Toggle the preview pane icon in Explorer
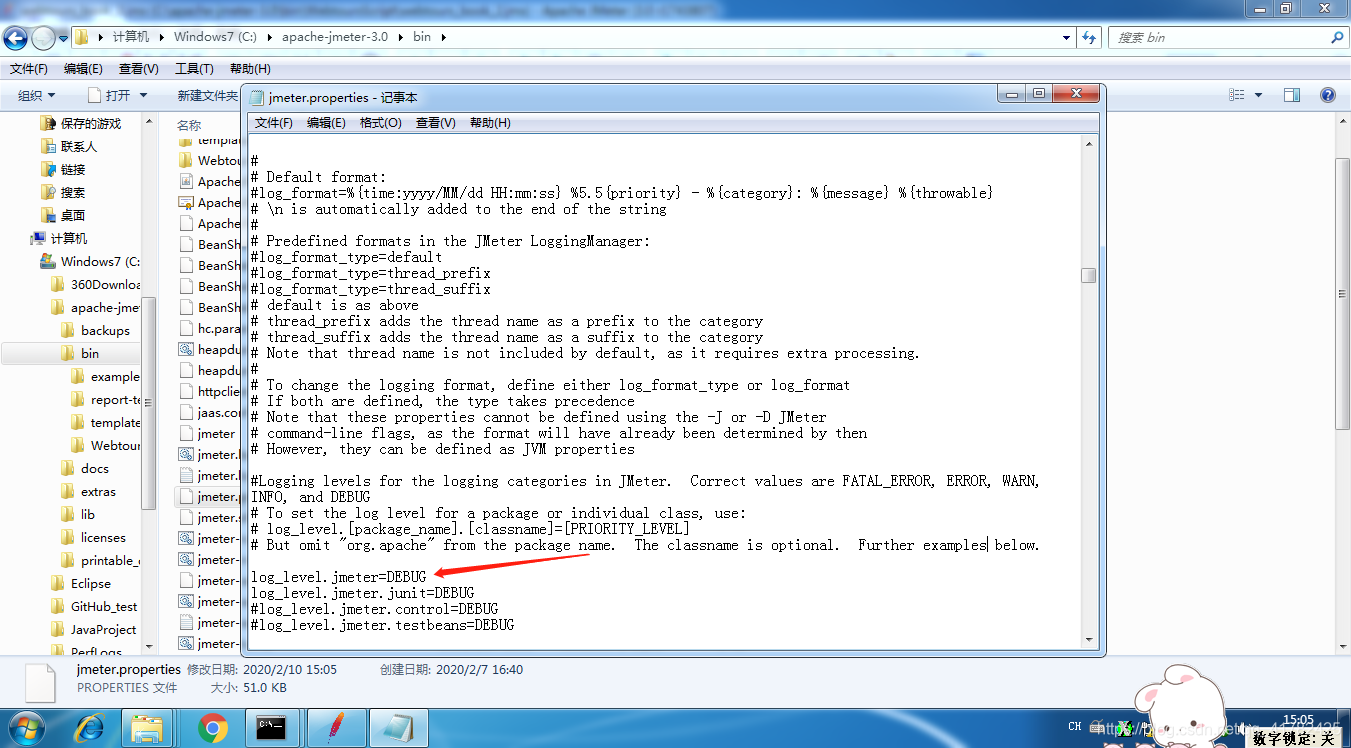Viewport: 1351px width, 748px height. point(1292,95)
